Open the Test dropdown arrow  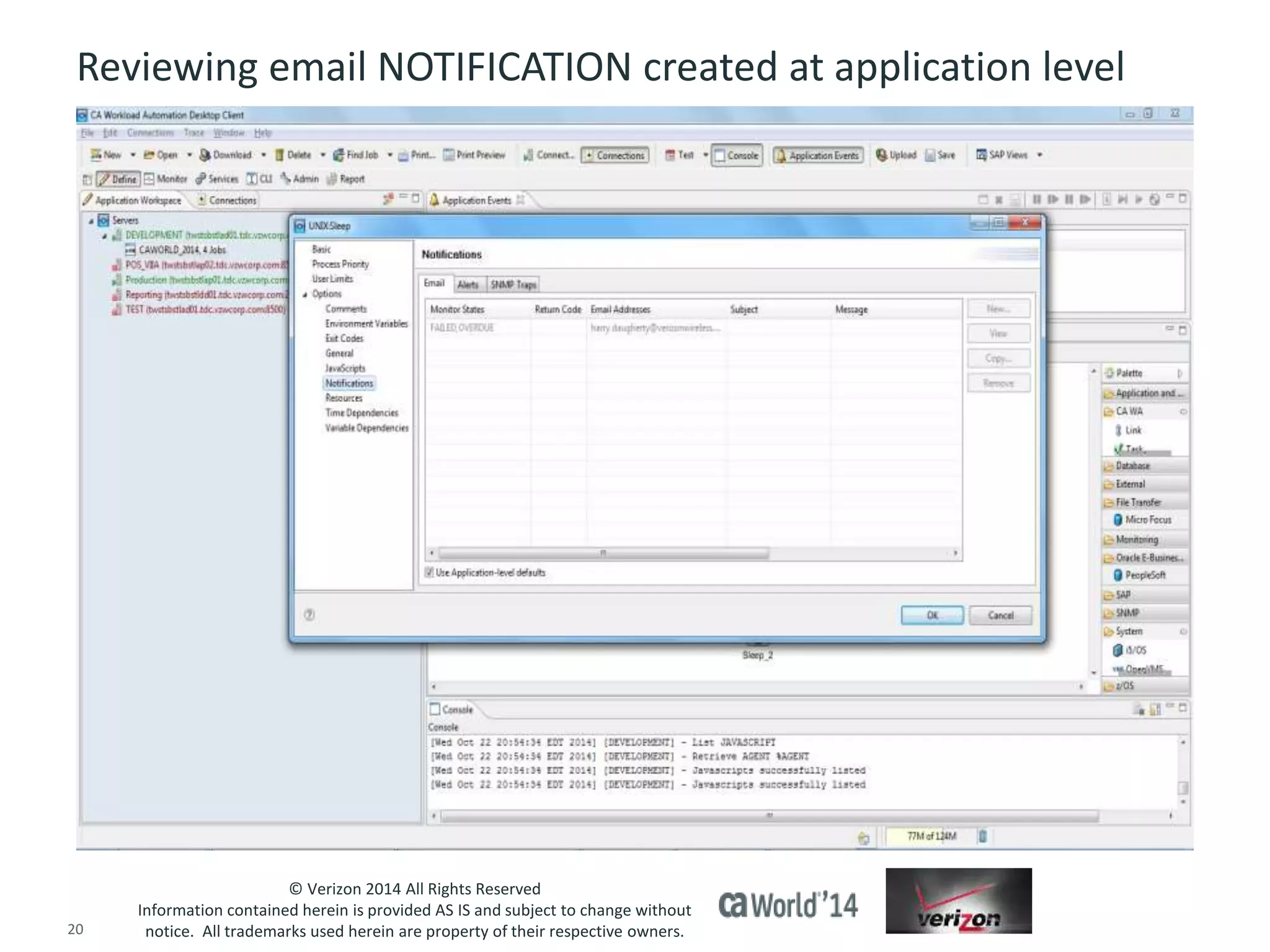click(x=705, y=155)
